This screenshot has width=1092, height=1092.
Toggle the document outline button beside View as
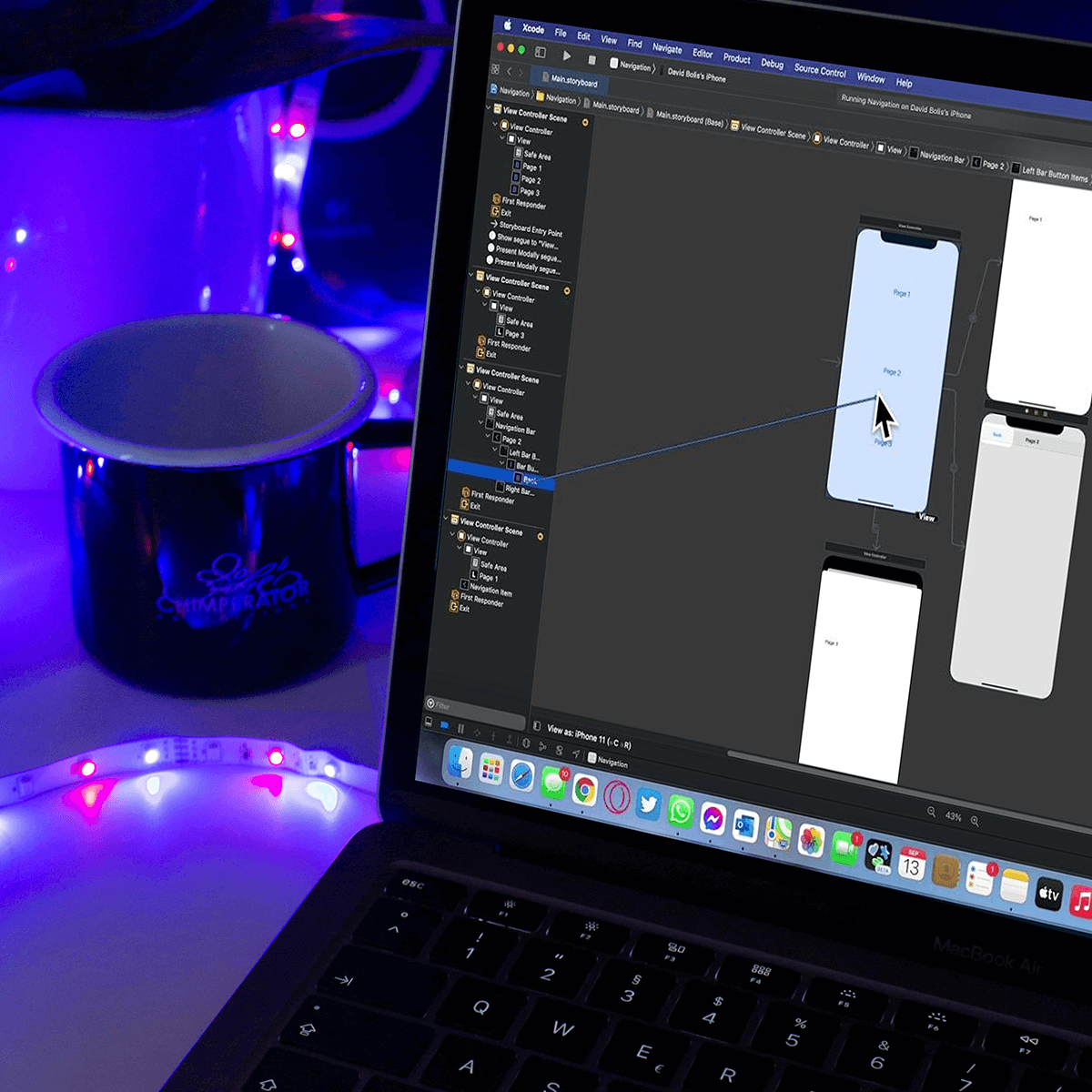(537, 726)
